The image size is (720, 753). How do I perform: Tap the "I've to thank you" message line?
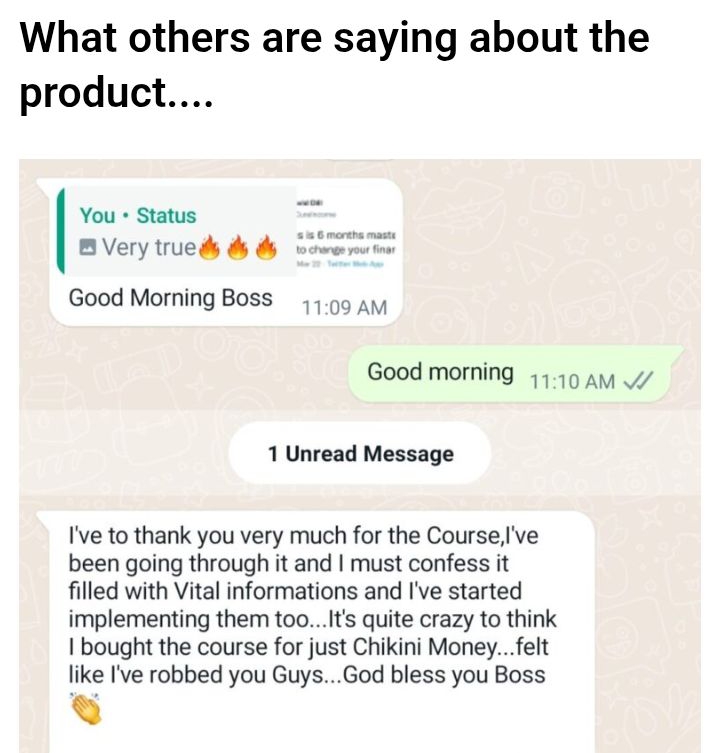(x=304, y=535)
